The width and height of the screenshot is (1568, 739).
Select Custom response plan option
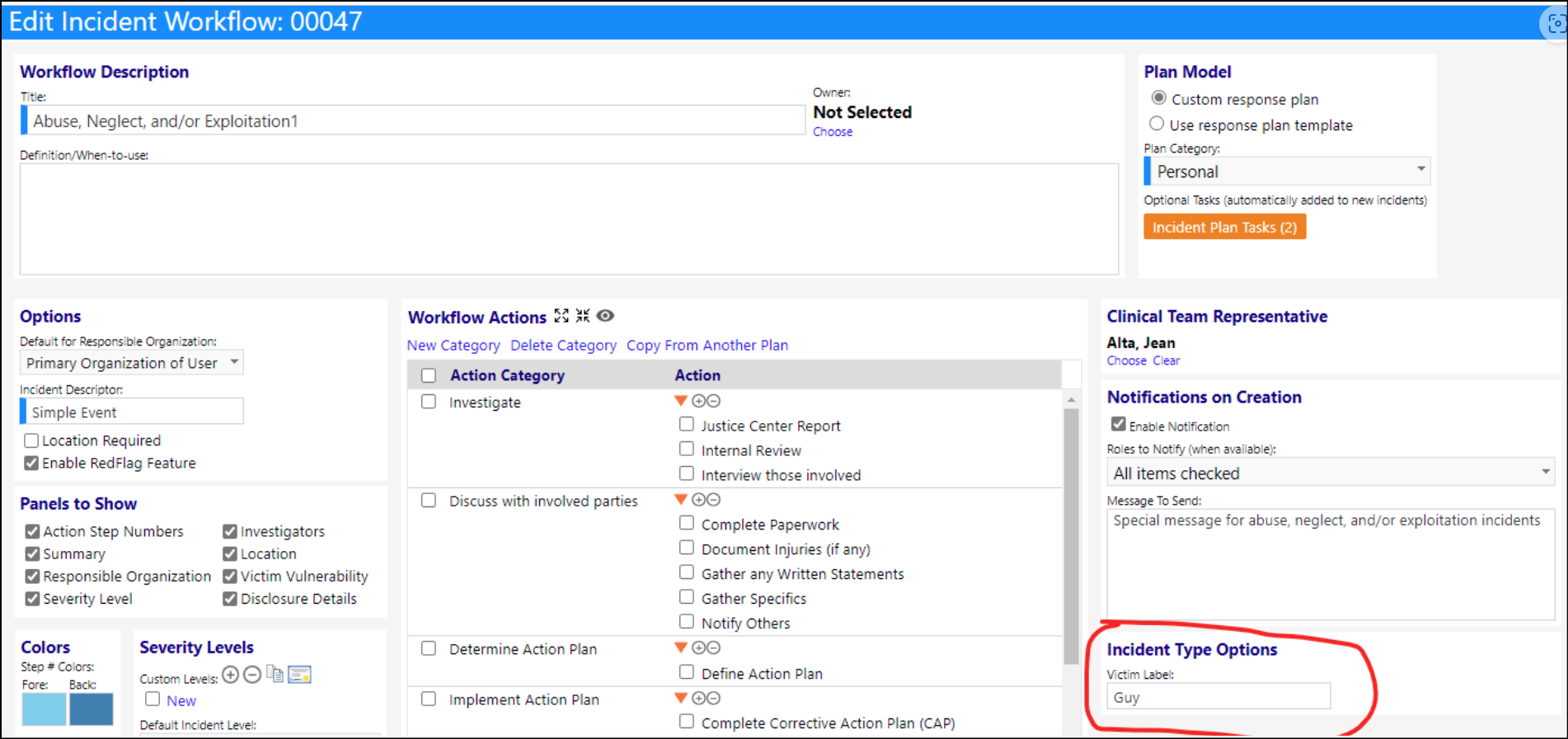pos(1158,98)
